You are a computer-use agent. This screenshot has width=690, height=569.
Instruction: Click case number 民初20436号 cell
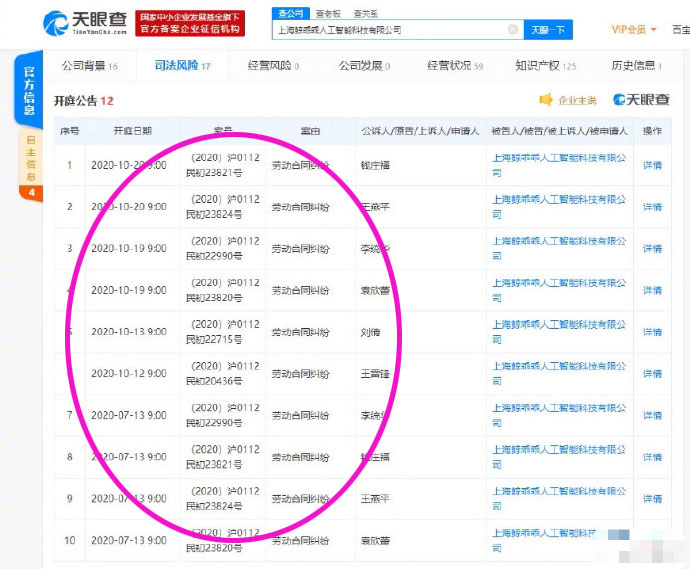tap(223, 374)
